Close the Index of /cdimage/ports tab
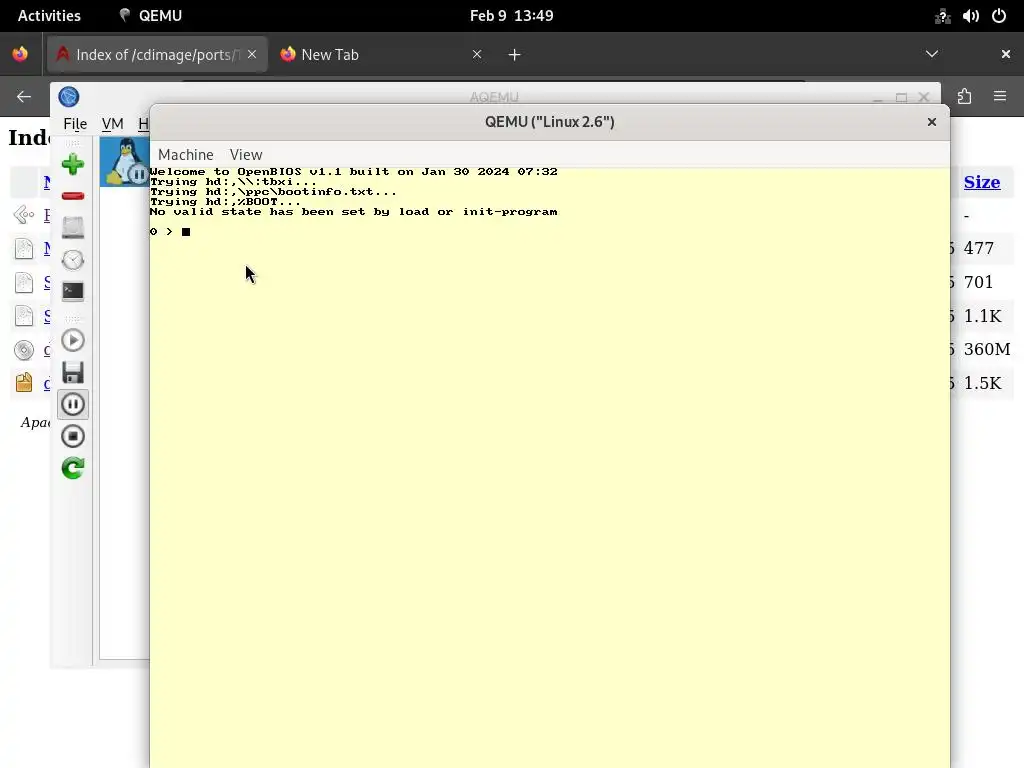Screen dimensions: 1024x768 pyautogui.click(x=252, y=54)
